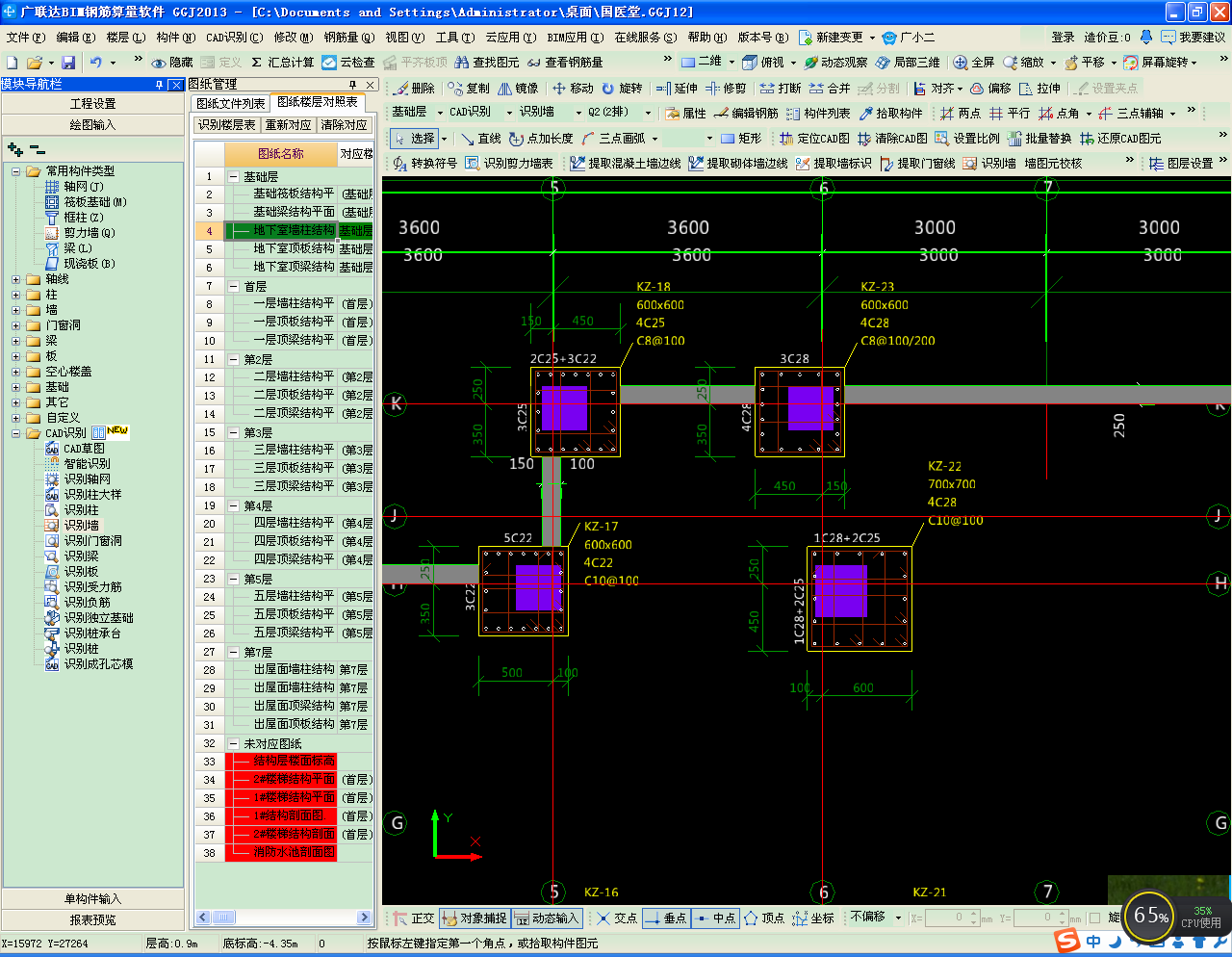Run 汇总计算 sigma tool
The image size is (1232, 957).
283,62
